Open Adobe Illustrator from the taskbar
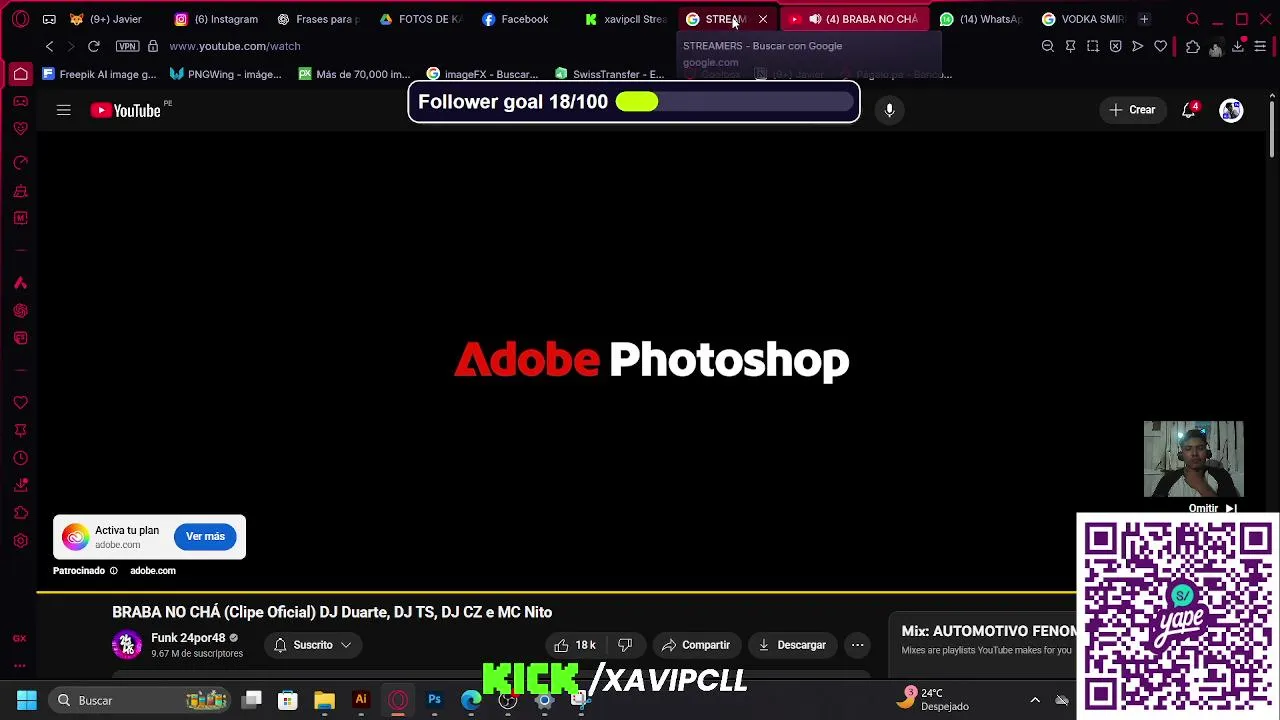 tap(361, 700)
